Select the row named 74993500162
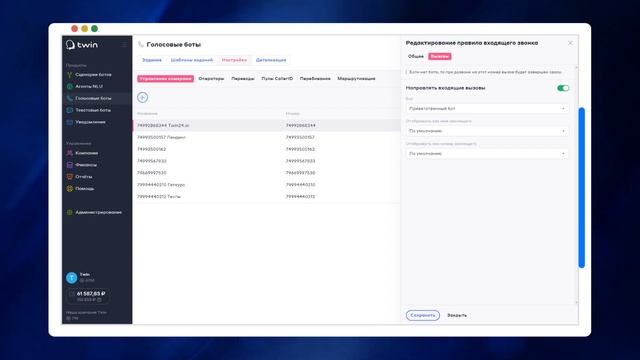The height and width of the screenshot is (360, 640). click(x=267, y=149)
